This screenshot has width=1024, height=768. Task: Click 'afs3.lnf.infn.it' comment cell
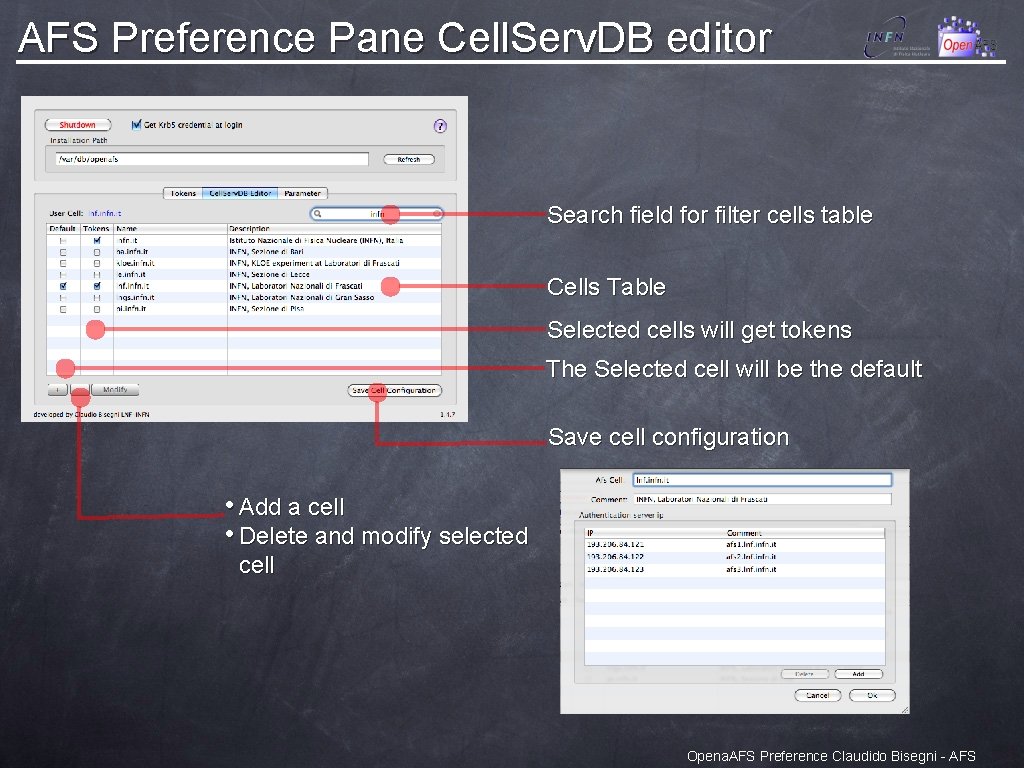click(x=751, y=569)
